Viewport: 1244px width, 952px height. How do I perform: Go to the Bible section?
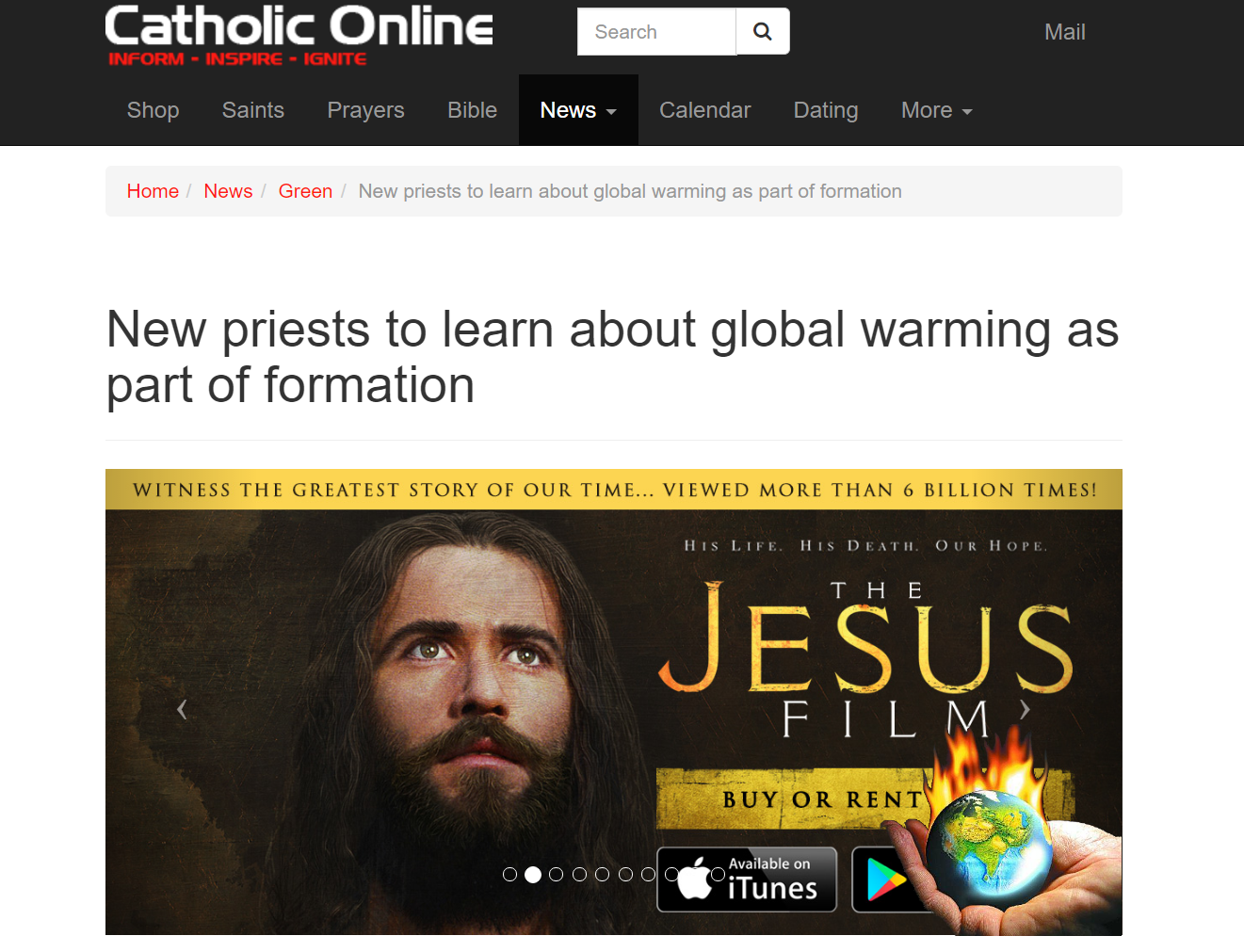(x=472, y=110)
